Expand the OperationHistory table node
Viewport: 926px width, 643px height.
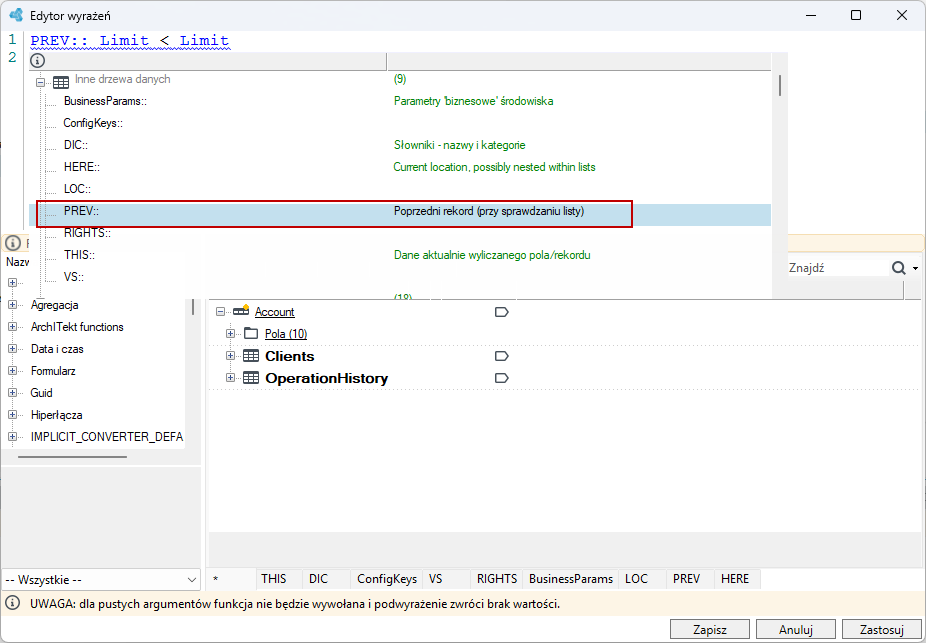point(230,378)
